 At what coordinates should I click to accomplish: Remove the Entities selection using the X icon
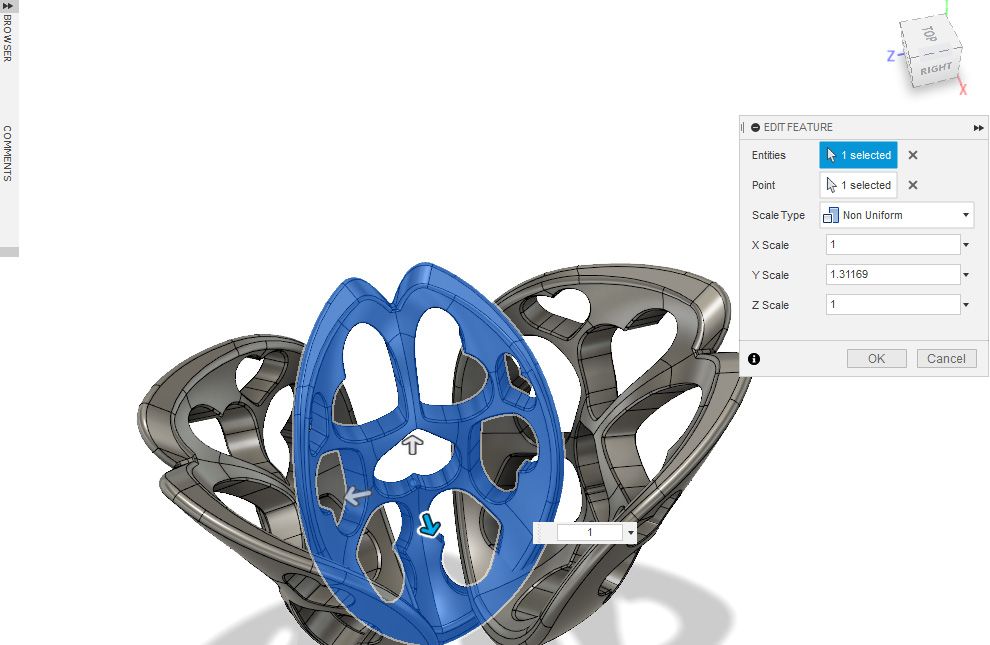coord(912,155)
